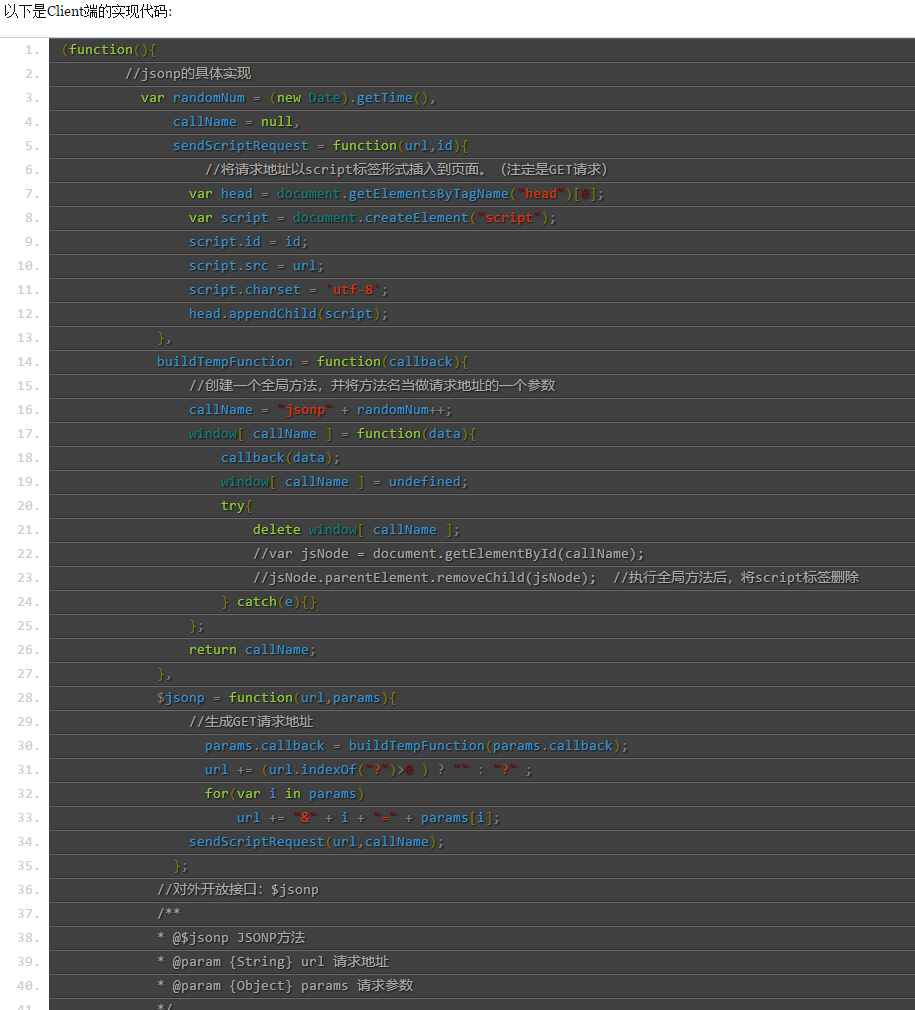Click 'function(data){' on line 17
Screen dimensions: 915x1010
pos(416,434)
